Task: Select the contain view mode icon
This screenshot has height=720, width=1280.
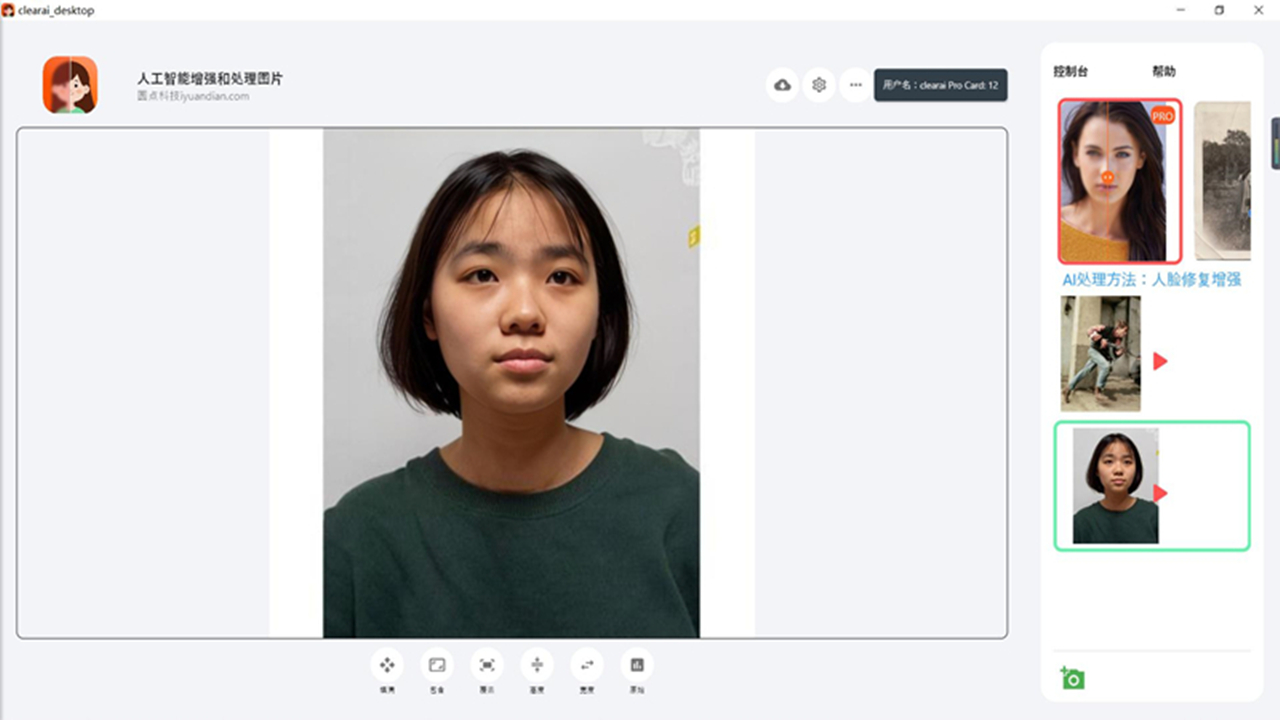Action: 437,665
